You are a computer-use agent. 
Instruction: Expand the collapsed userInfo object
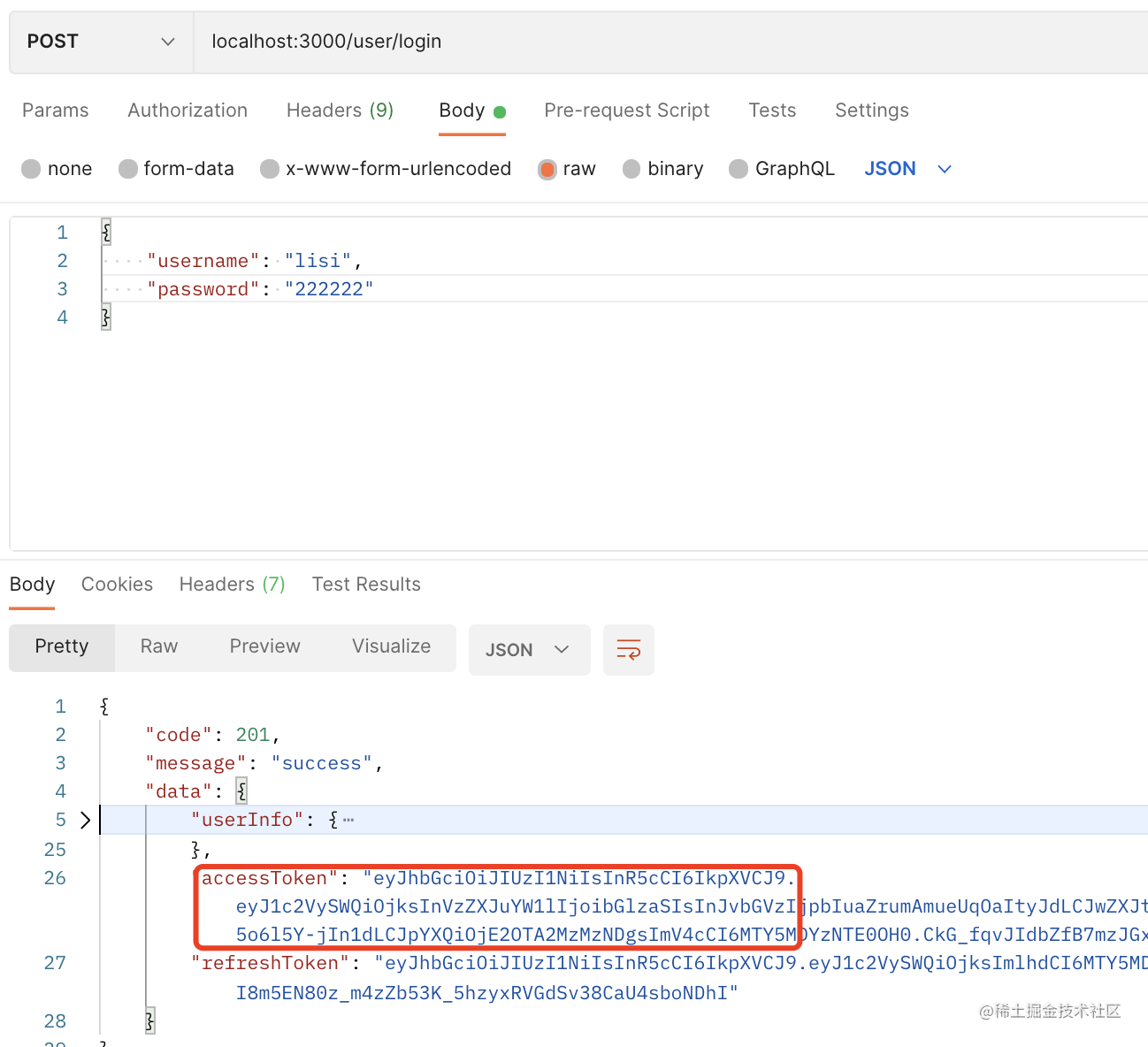[x=85, y=820]
